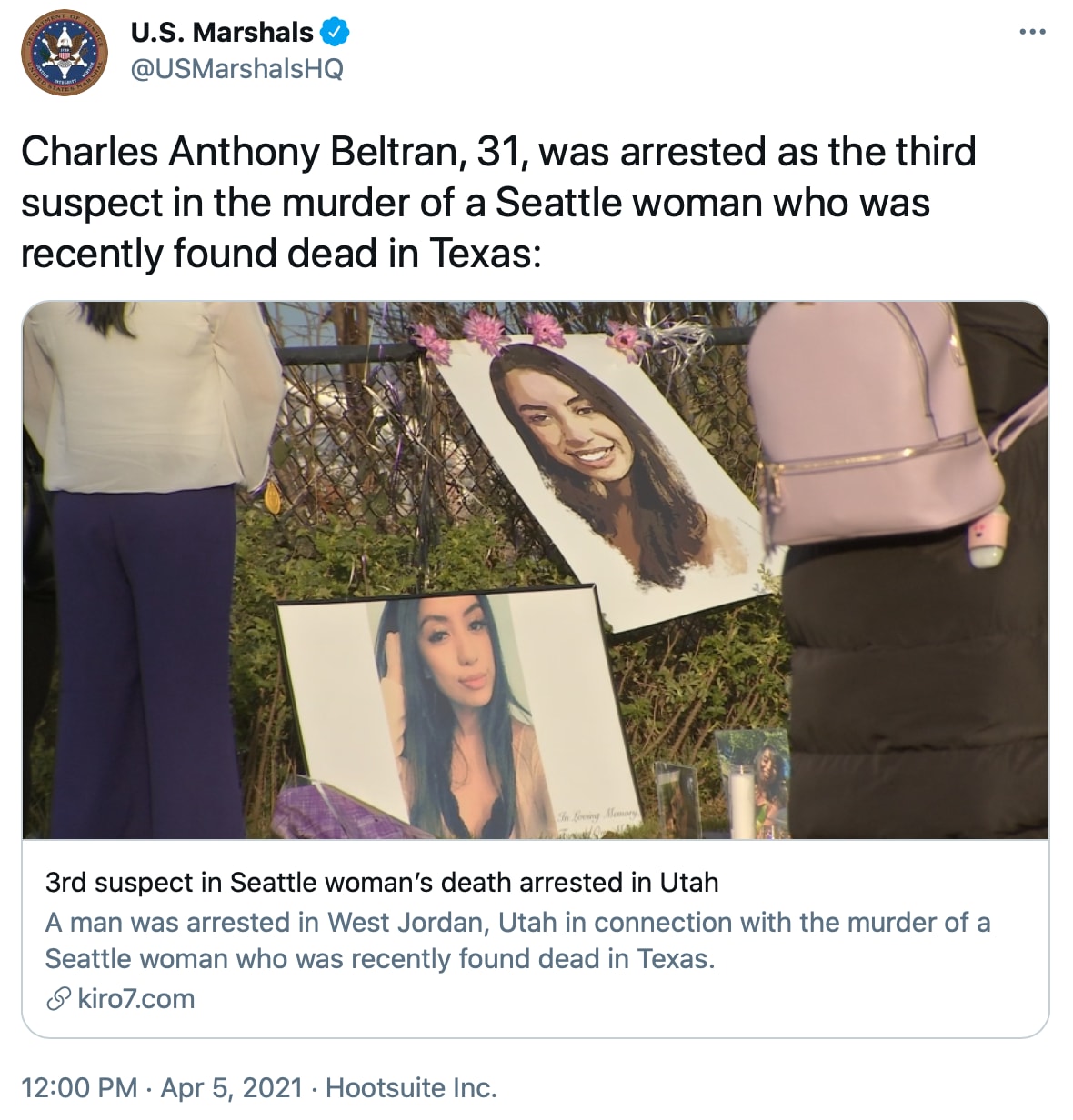Click the Apr 5, 2021 date
Screen dimensions: 1073x1120
pyautogui.click(x=231, y=1088)
